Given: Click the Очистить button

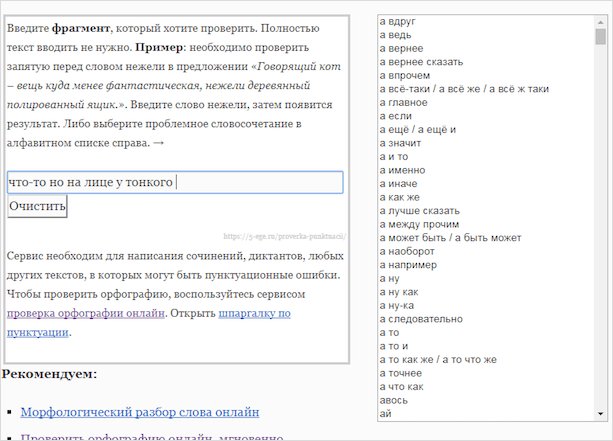Looking at the screenshot, I should click(x=37, y=207).
